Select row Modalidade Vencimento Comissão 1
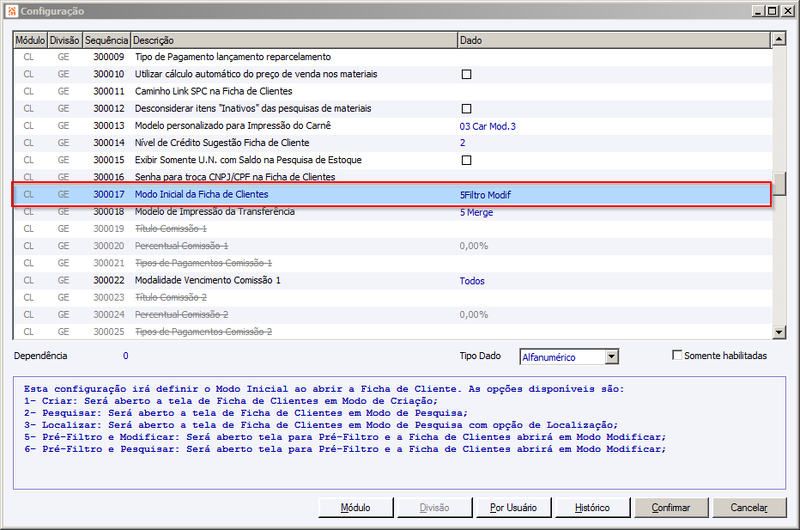 tap(392, 280)
